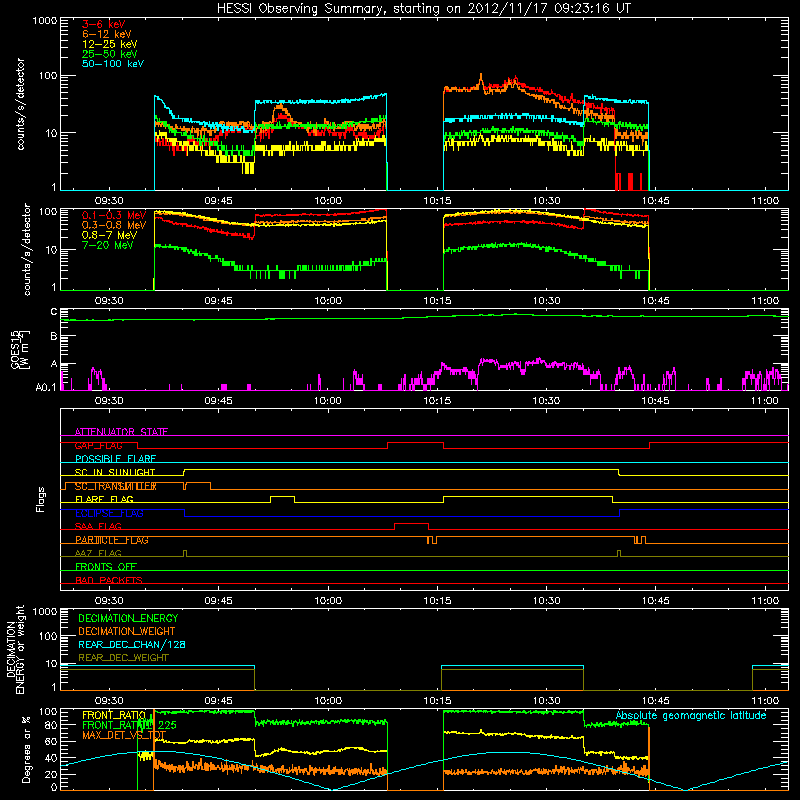800x800 pixels.
Task: Click the orange 0.3-0.8 MeV legend label
Action: tap(114, 225)
